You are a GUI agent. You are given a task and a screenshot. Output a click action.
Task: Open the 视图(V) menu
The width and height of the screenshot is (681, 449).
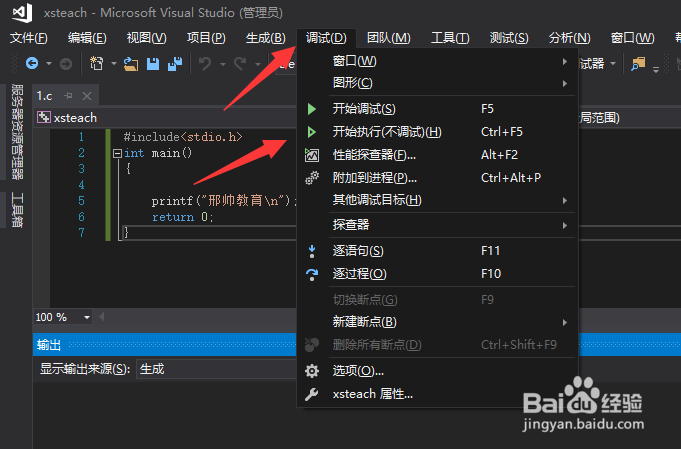[147, 38]
